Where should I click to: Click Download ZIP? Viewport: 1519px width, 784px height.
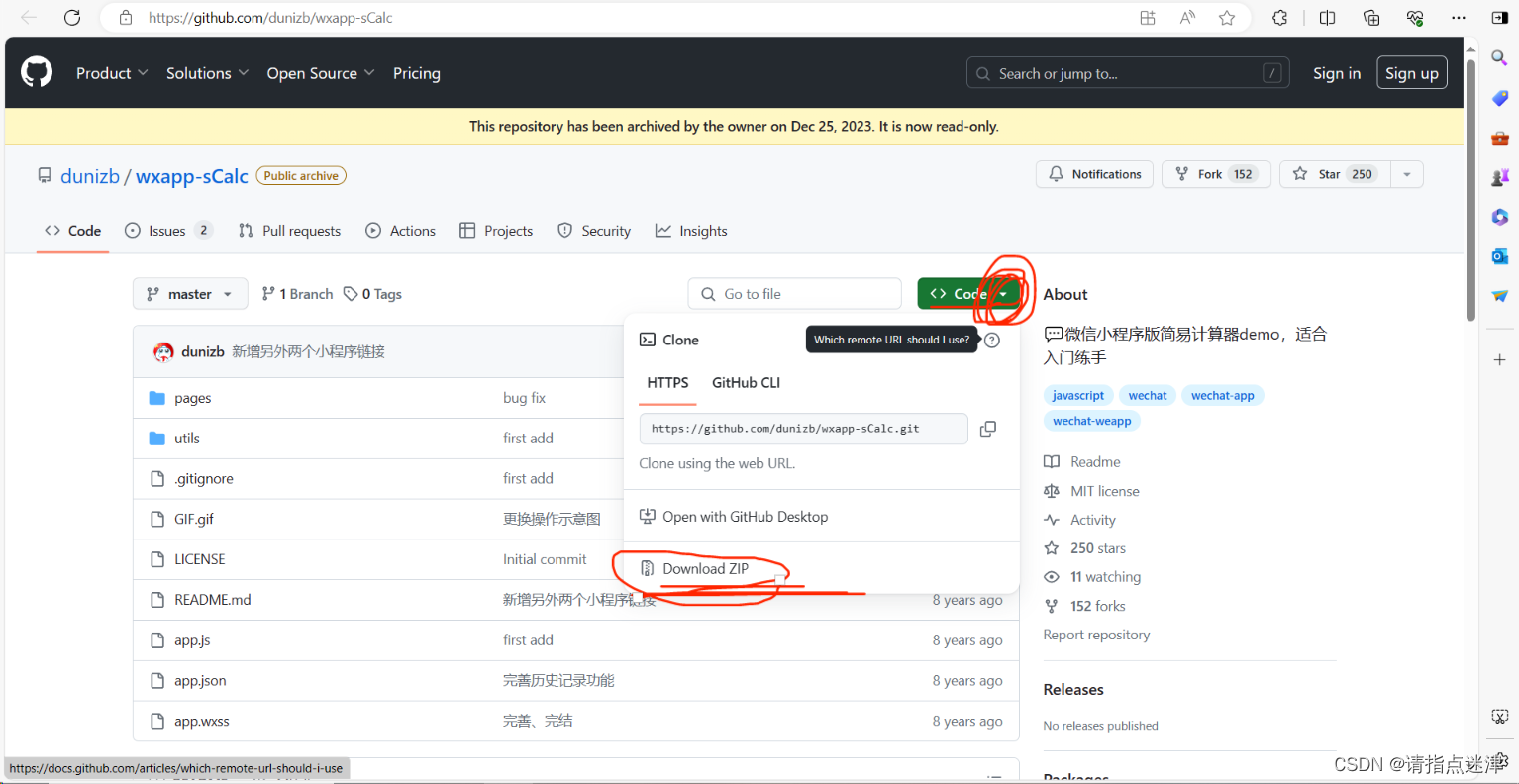705,569
